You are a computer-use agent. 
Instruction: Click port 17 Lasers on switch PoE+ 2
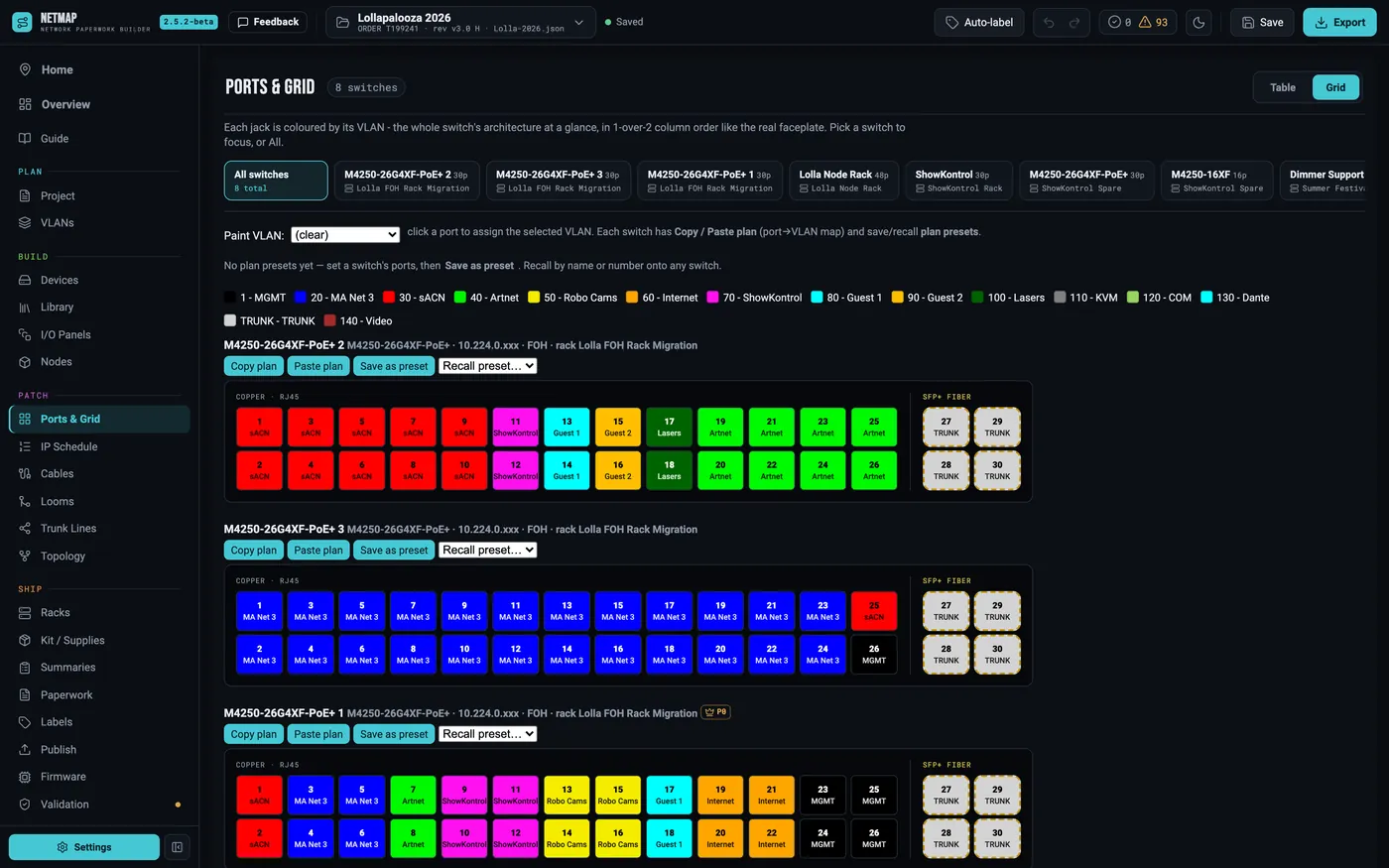point(670,427)
